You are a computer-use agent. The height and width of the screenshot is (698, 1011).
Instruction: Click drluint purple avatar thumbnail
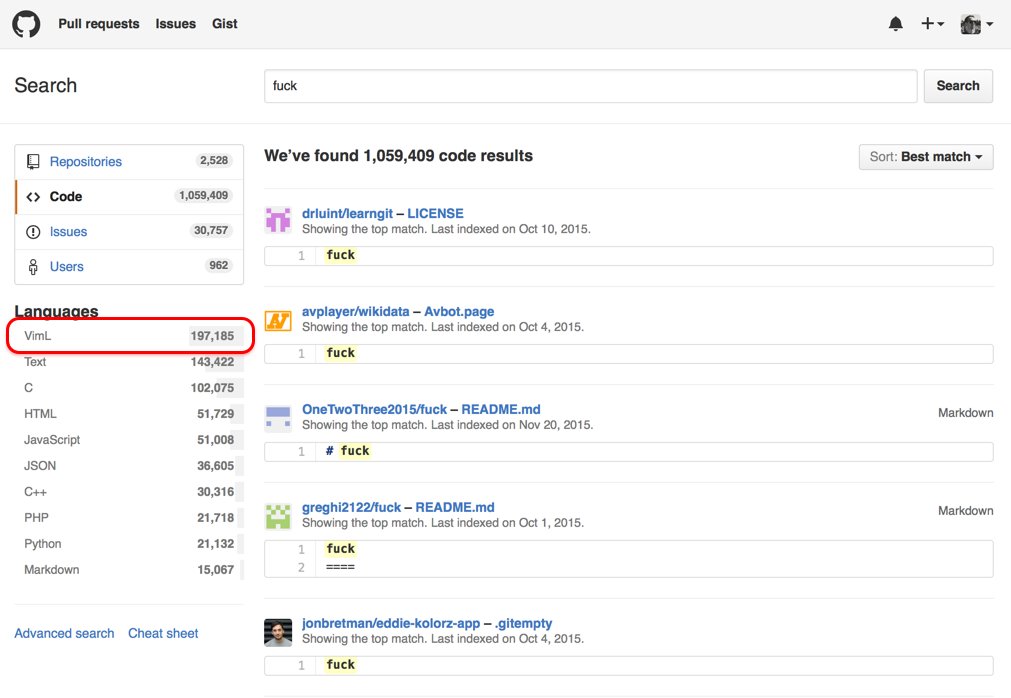(x=278, y=220)
